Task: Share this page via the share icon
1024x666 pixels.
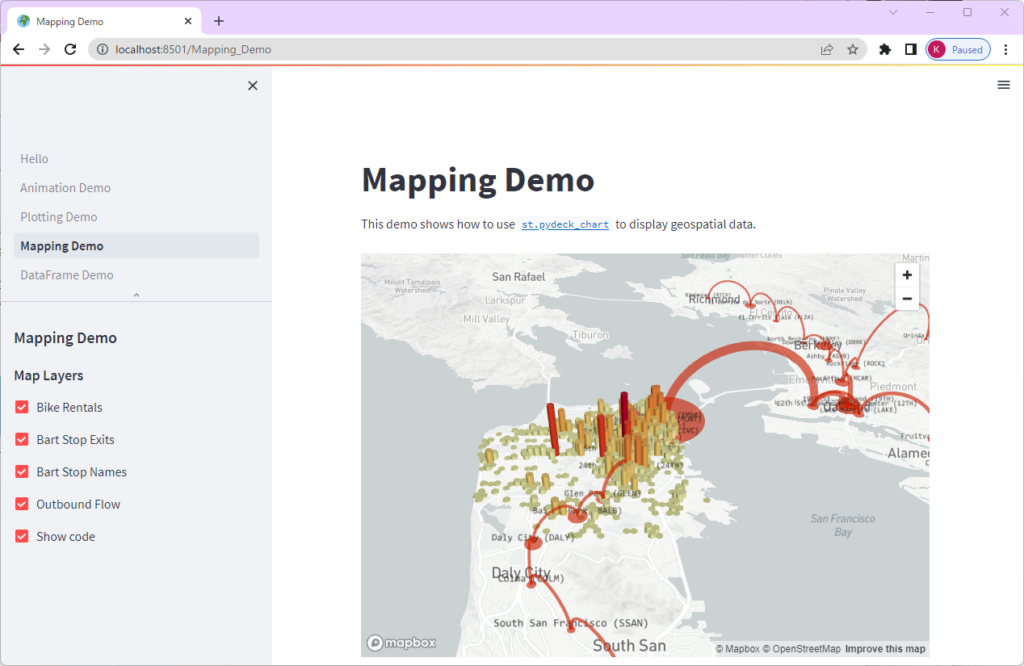Action: click(x=827, y=50)
